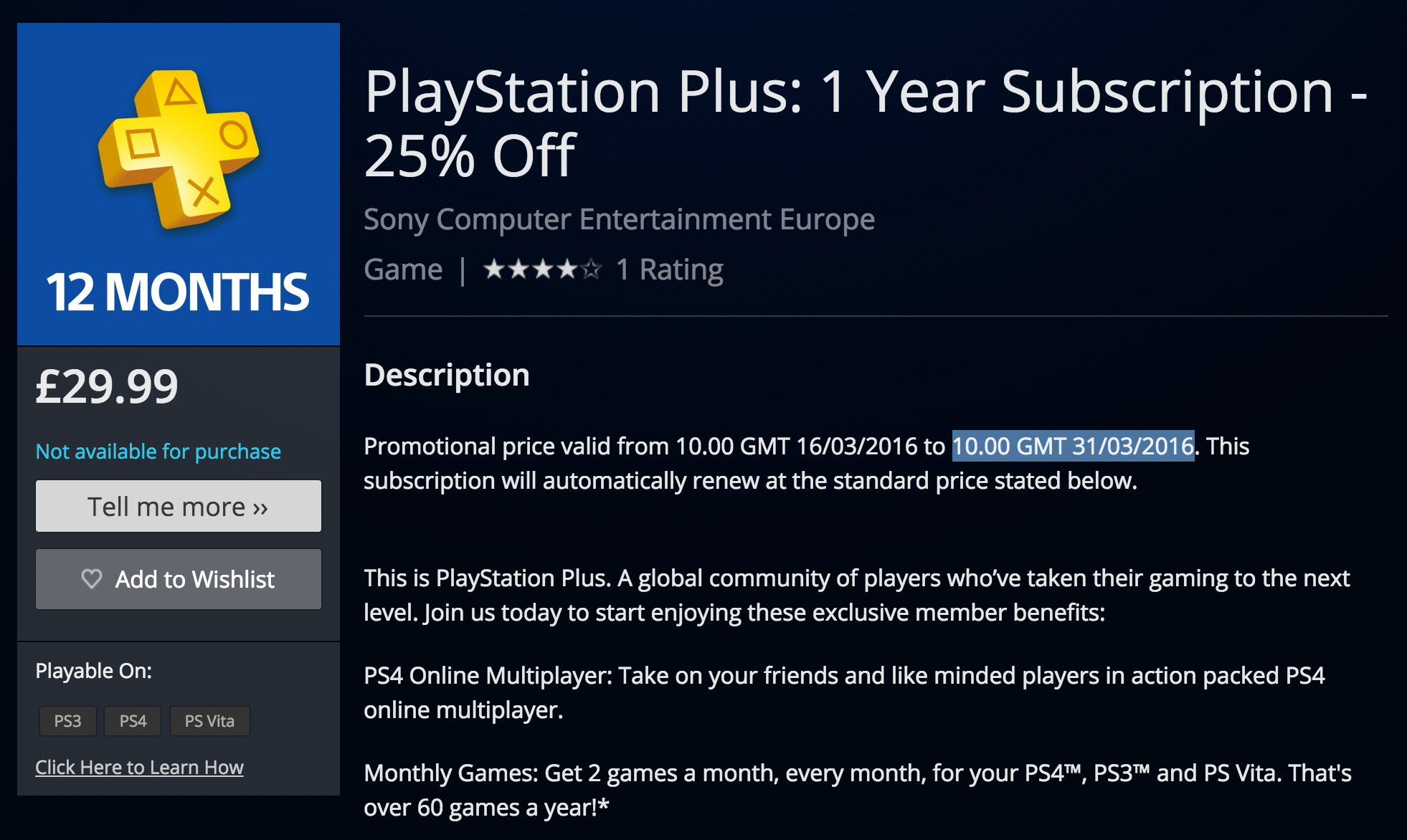
Task: Click the PlayStation Plus 12 Months product image
Action: pos(179,184)
